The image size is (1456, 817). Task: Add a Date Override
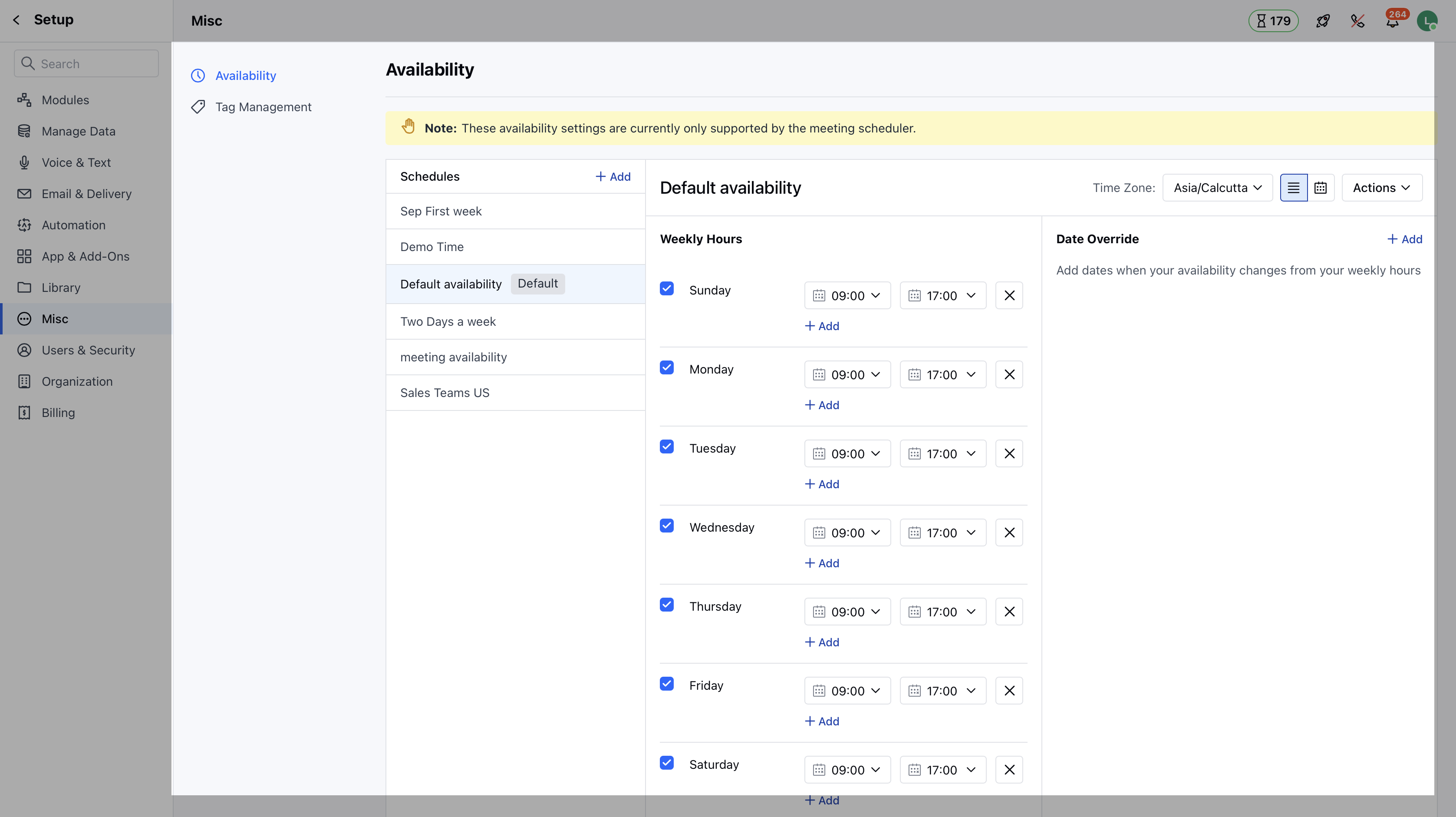coord(1404,239)
